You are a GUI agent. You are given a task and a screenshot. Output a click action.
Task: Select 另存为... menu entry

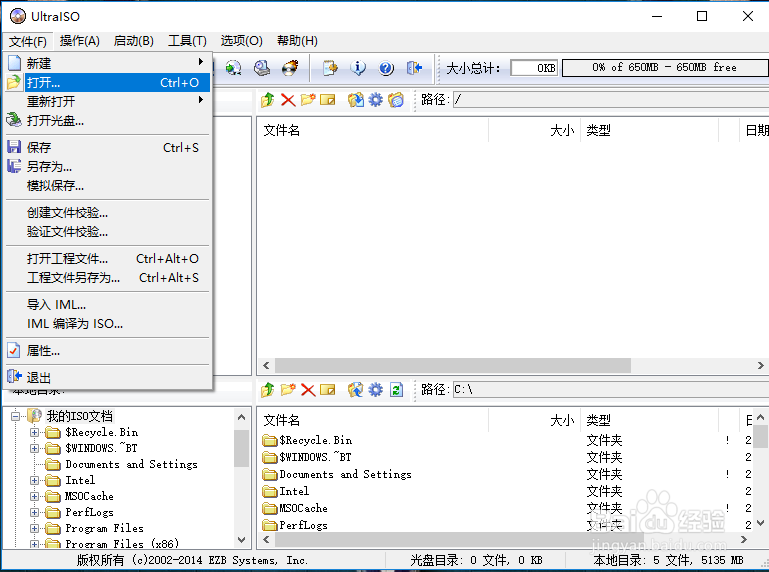coord(108,166)
